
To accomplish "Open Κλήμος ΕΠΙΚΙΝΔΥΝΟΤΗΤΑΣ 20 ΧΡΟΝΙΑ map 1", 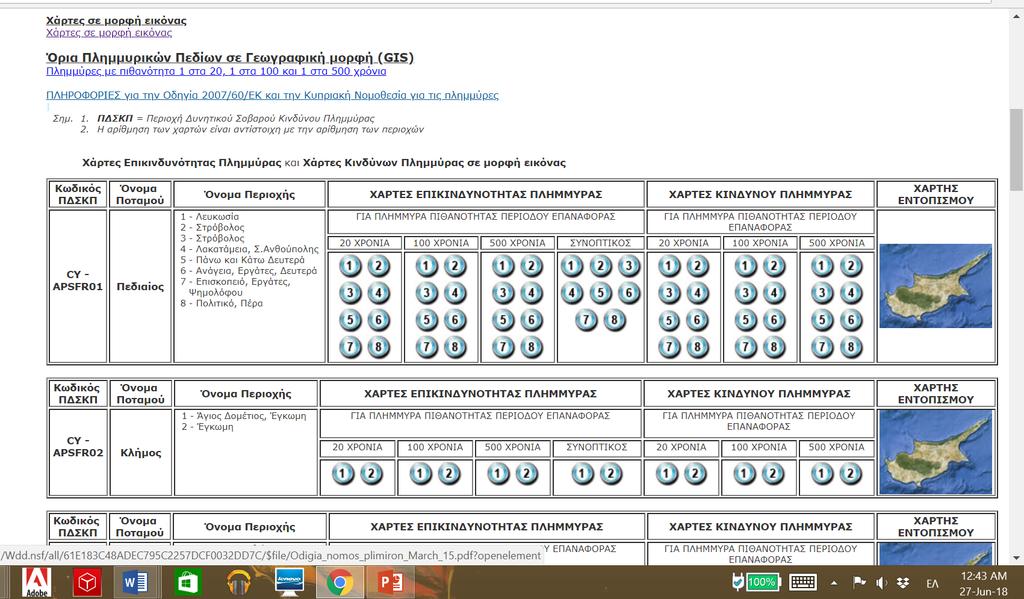I will tap(343, 474).
